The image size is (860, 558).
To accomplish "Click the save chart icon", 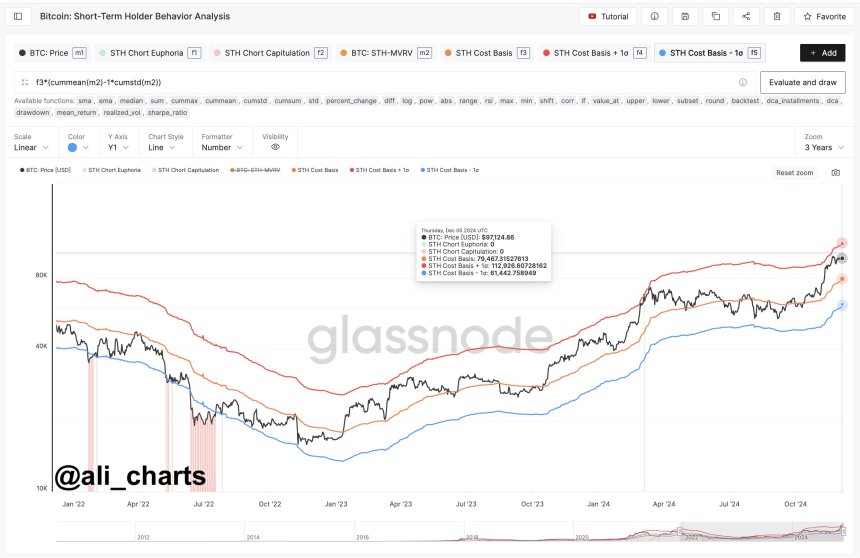I will [x=684, y=17].
